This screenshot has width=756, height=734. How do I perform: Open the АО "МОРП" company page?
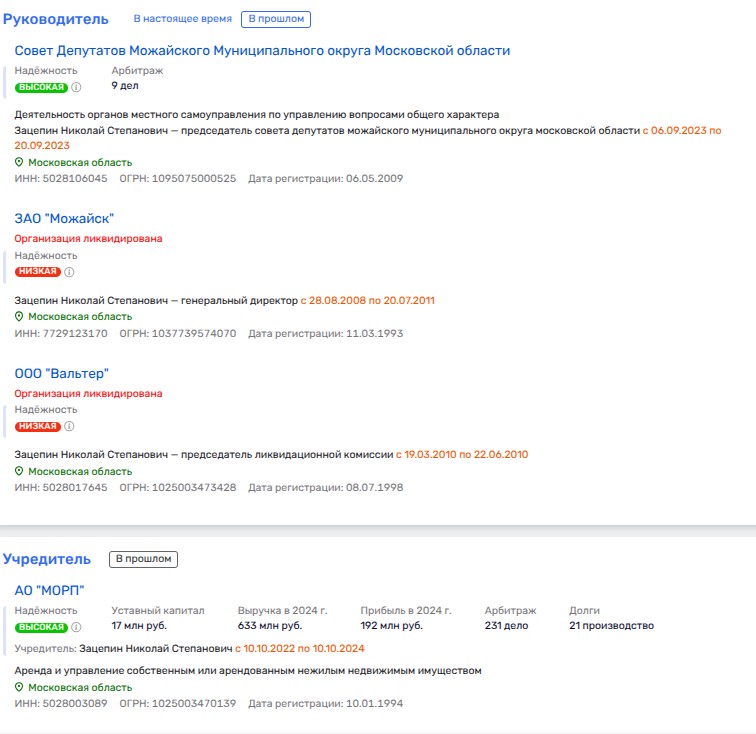pyautogui.click(x=49, y=590)
